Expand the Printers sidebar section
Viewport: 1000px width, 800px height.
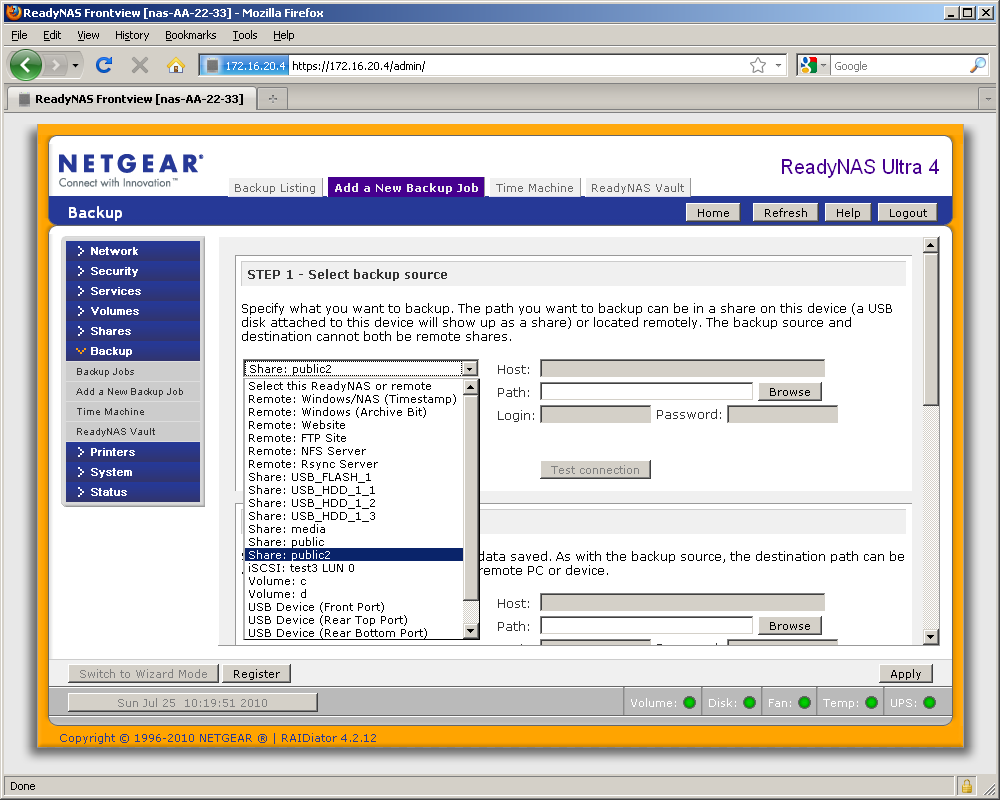(x=133, y=452)
